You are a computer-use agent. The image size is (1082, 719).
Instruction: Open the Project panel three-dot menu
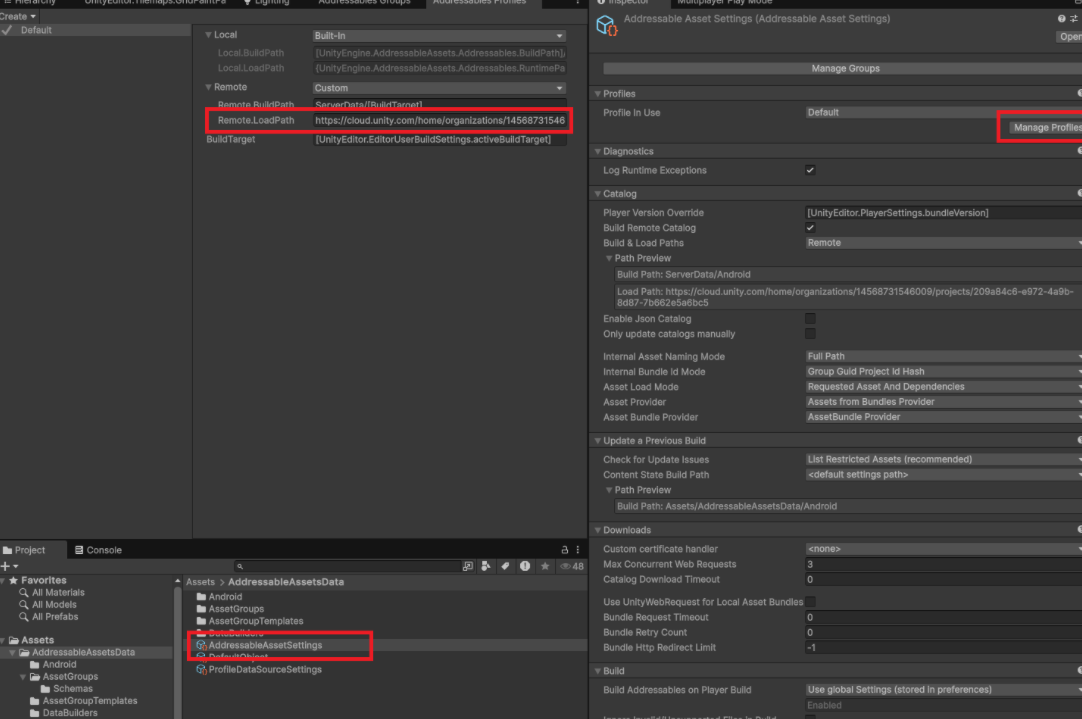578,550
